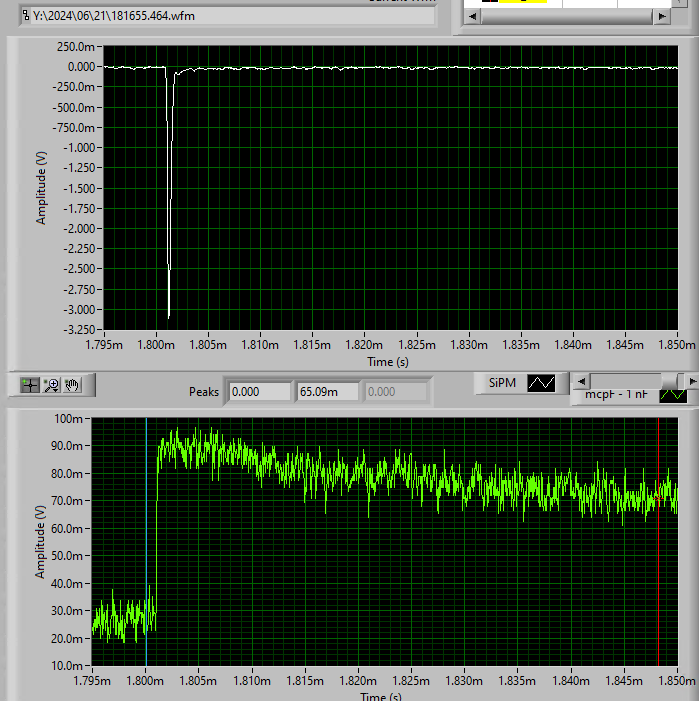This screenshot has width=699, height=701.
Task: Click upper graph Time (s) axis label
Action: click(x=388, y=362)
